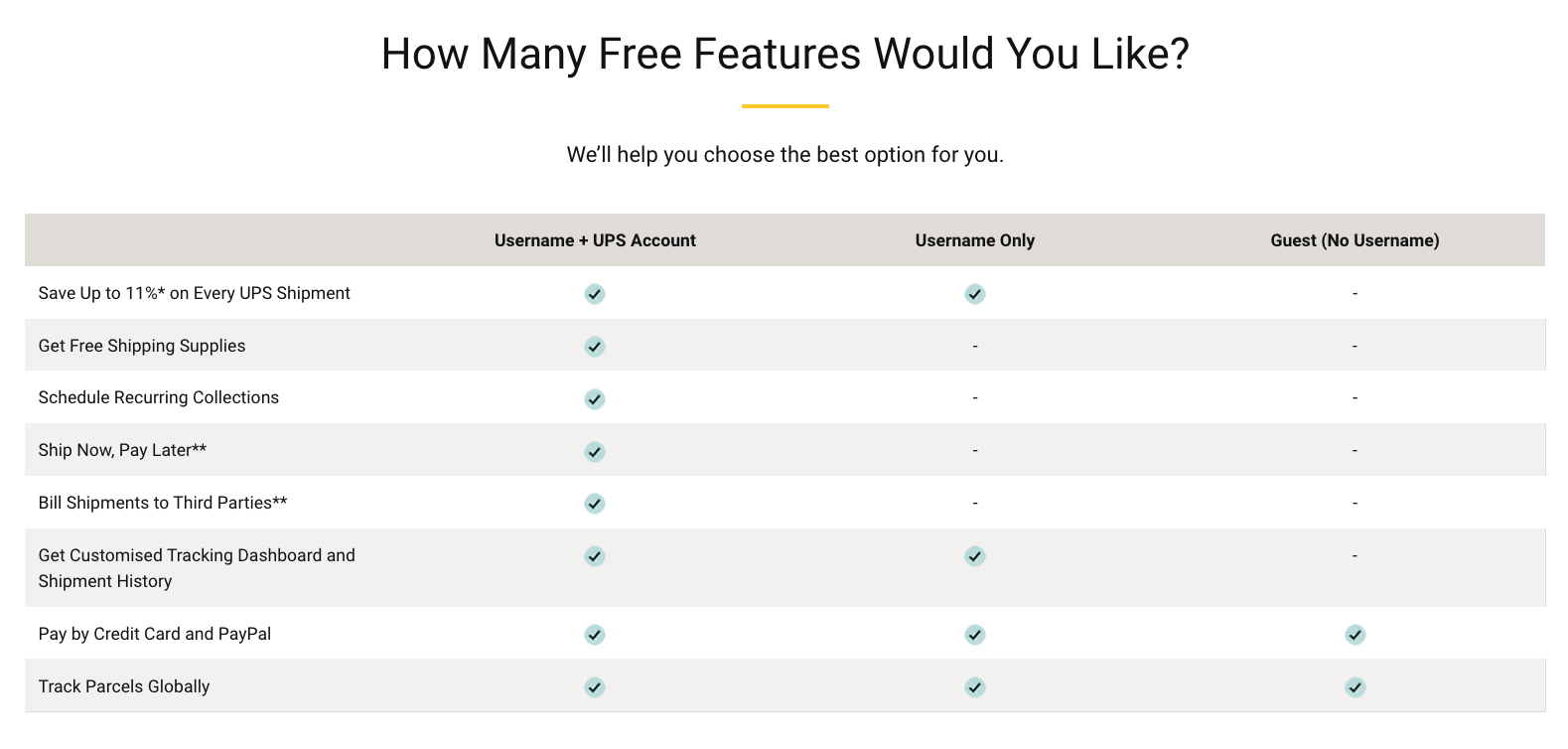
Task: Click Credit Card checkmark under Username + UPS Account
Action: [595, 635]
